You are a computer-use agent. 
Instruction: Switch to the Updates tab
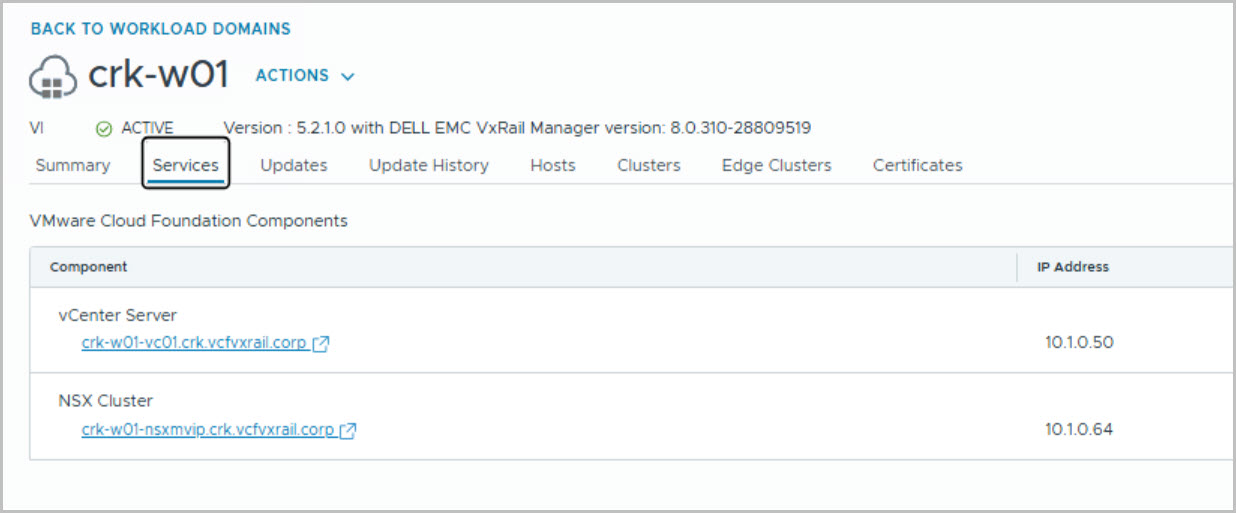click(x=294, y=166)
